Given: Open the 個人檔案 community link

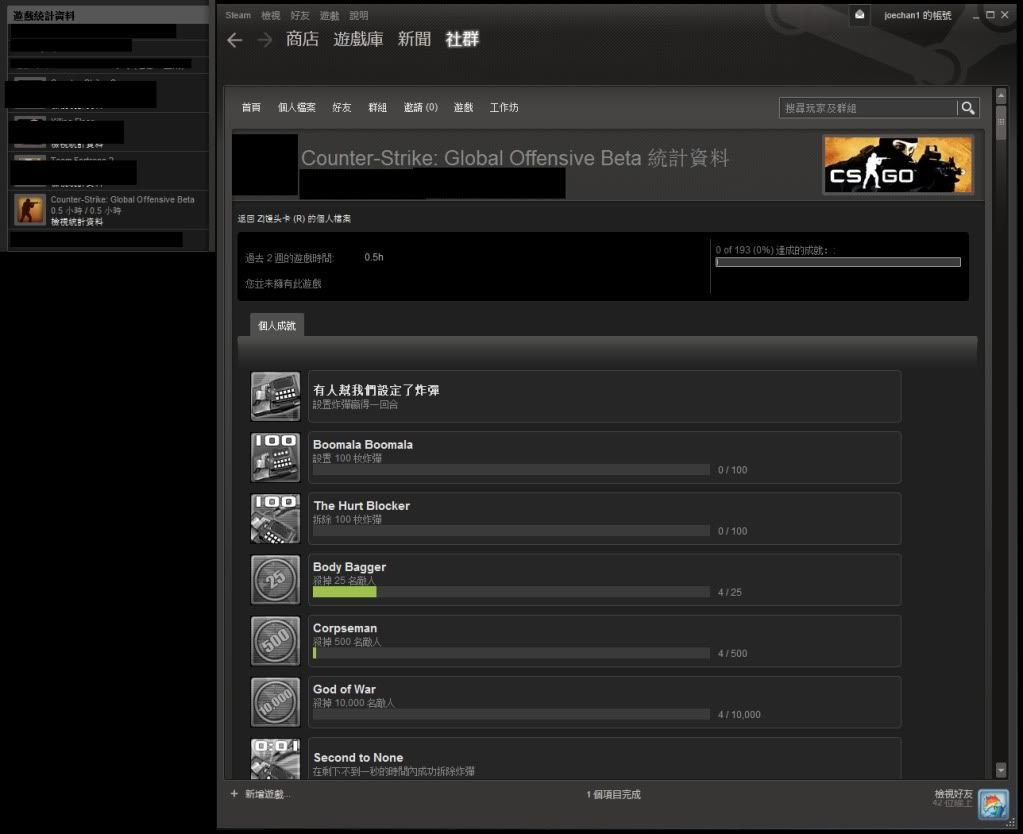Looking at the screenshot, I should [297, 107].
